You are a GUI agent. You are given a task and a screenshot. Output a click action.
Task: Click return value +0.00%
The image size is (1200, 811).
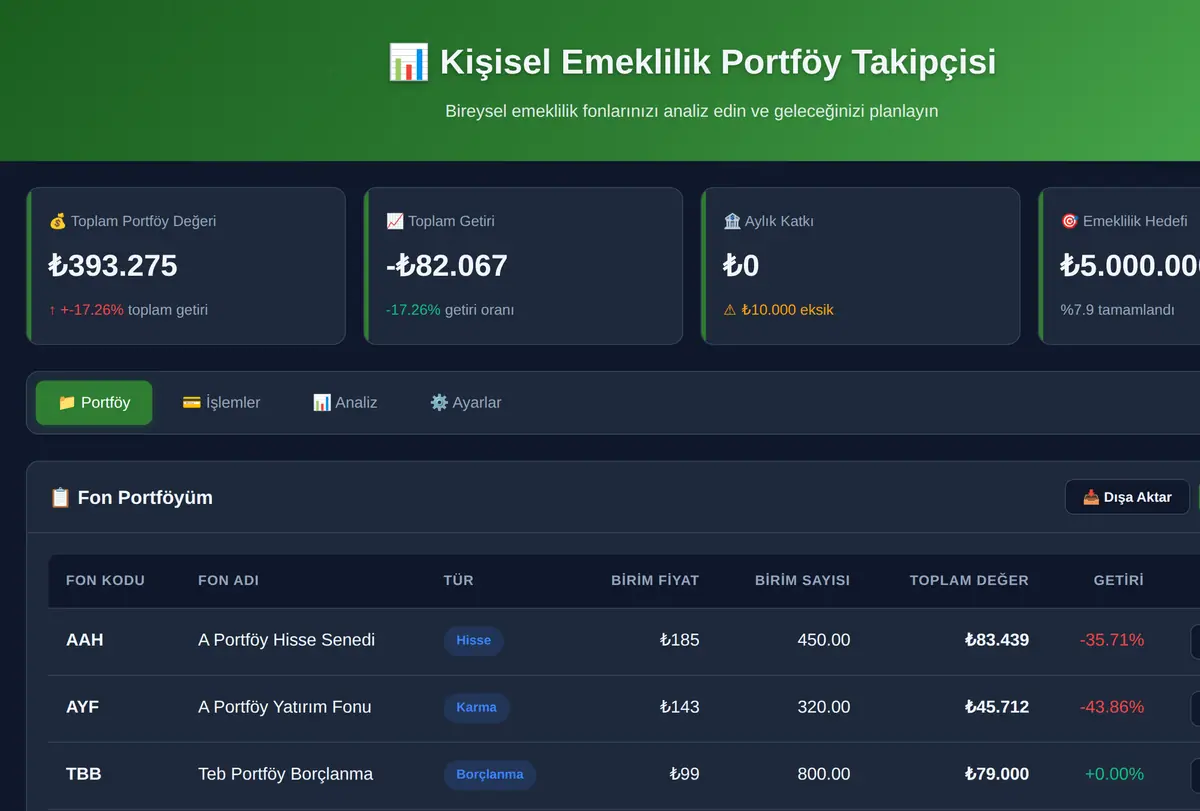click(x=1114, y=774)
